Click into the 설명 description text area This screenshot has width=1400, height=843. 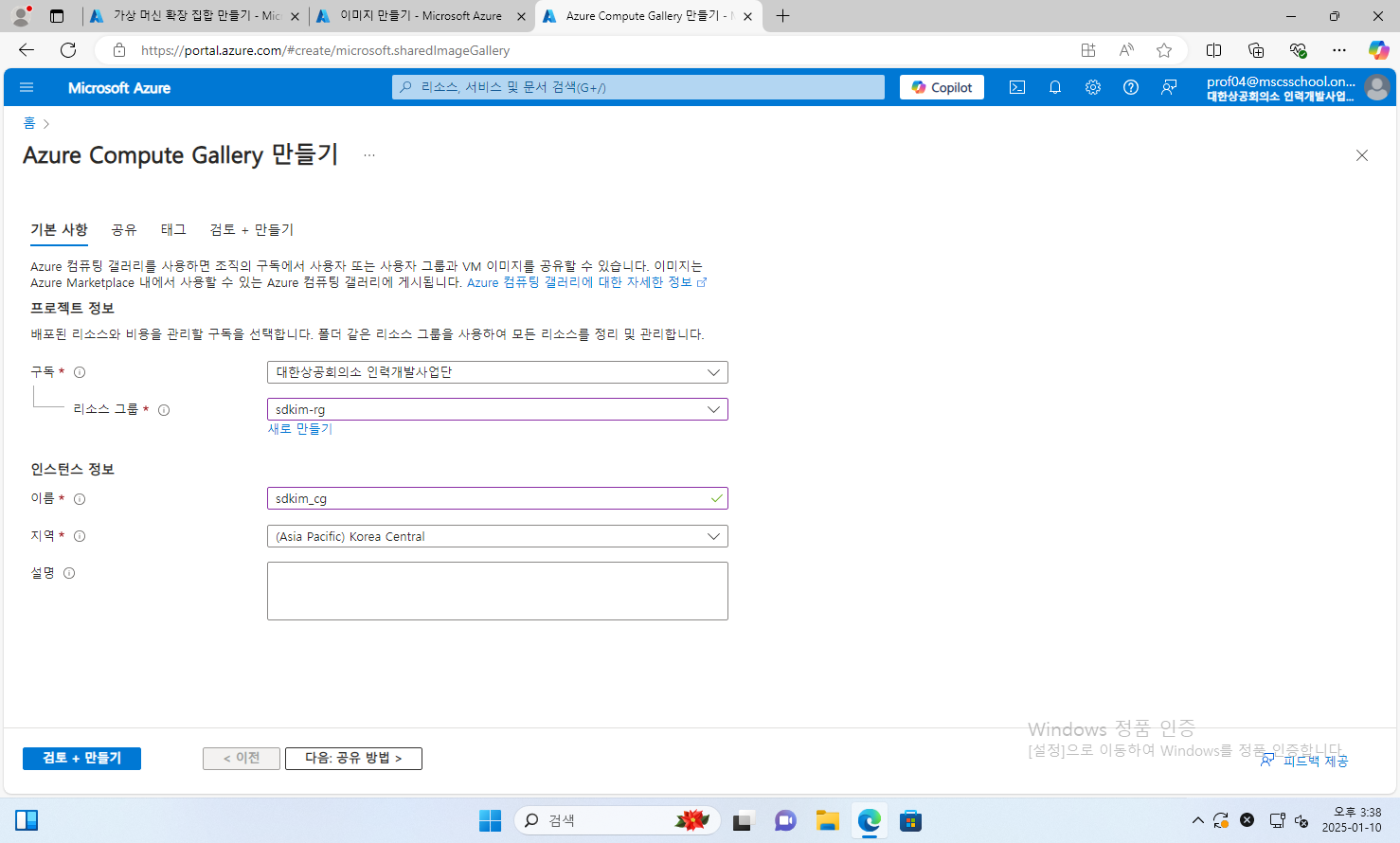[497, 591]
